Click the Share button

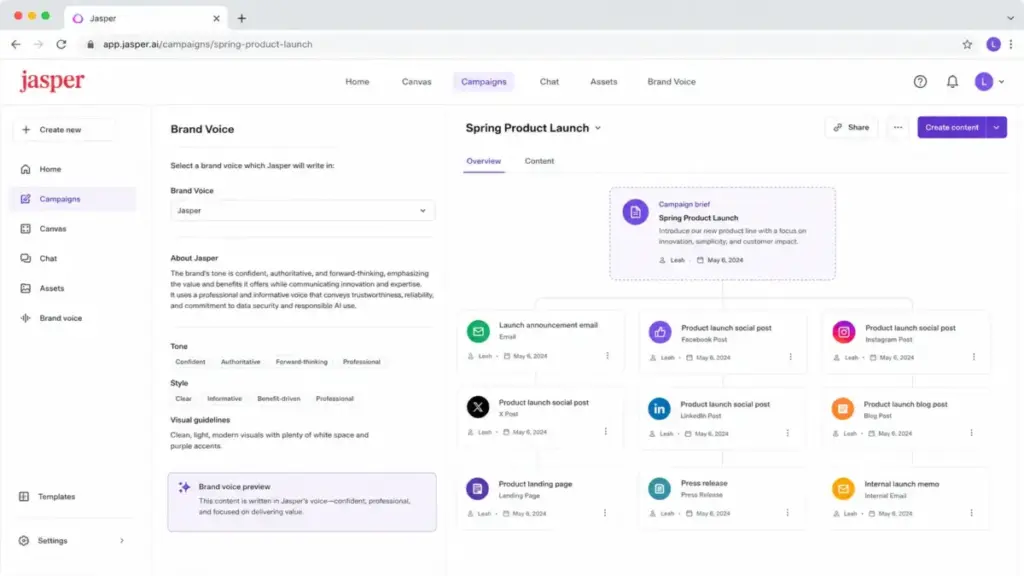click(x=852, y=127)
